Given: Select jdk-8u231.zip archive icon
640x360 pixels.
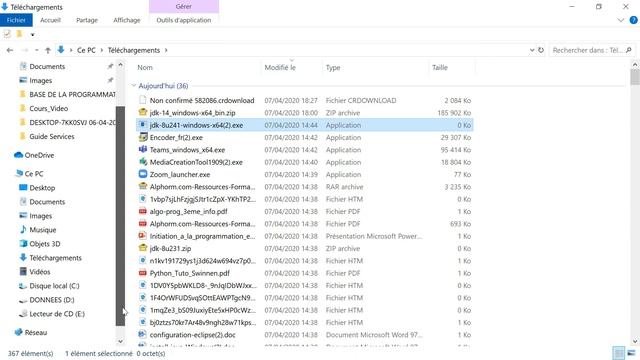Looking at the screenshot, I should pos(142,248).
